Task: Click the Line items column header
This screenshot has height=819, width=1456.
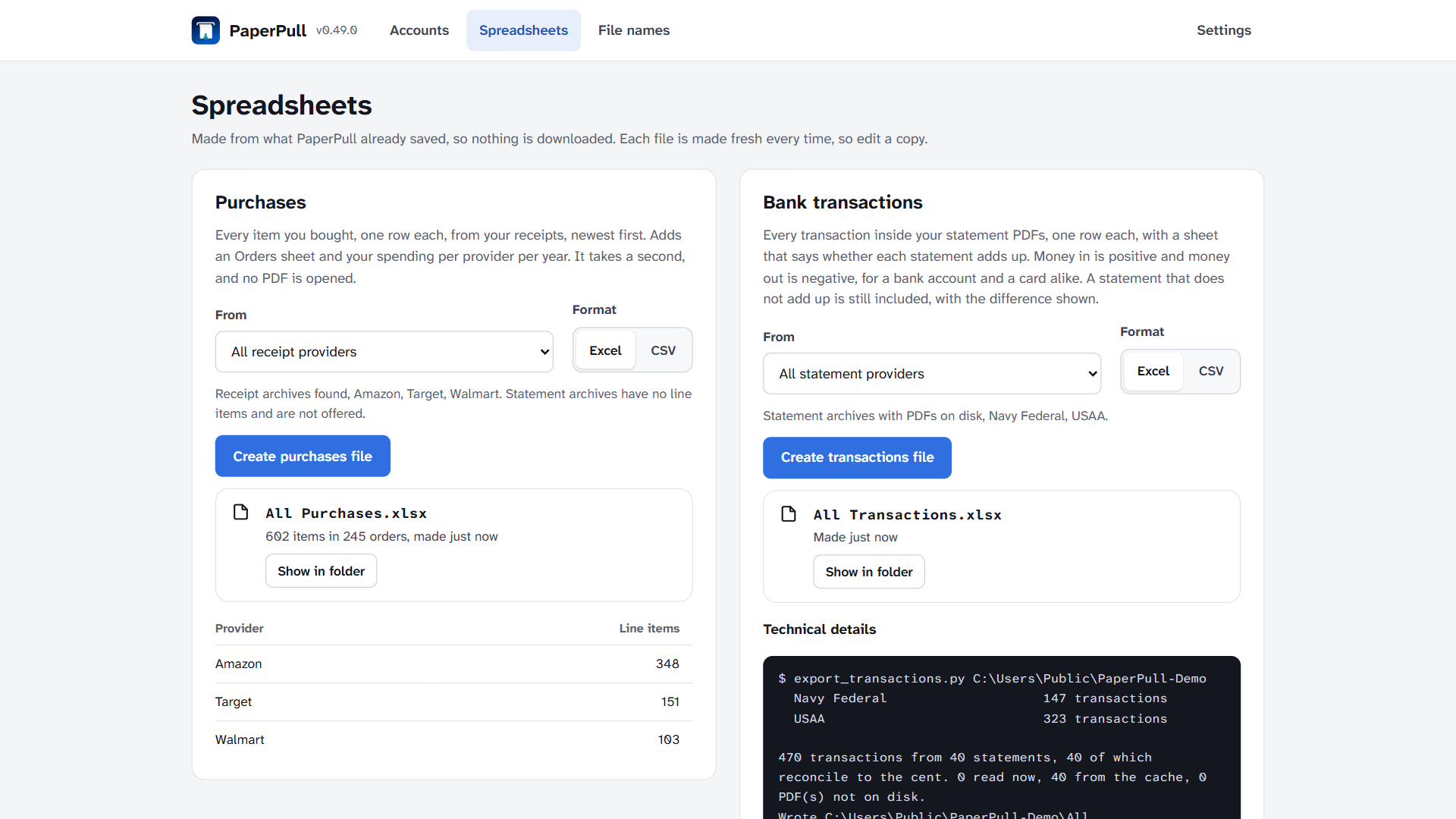Action: point(649,628)
